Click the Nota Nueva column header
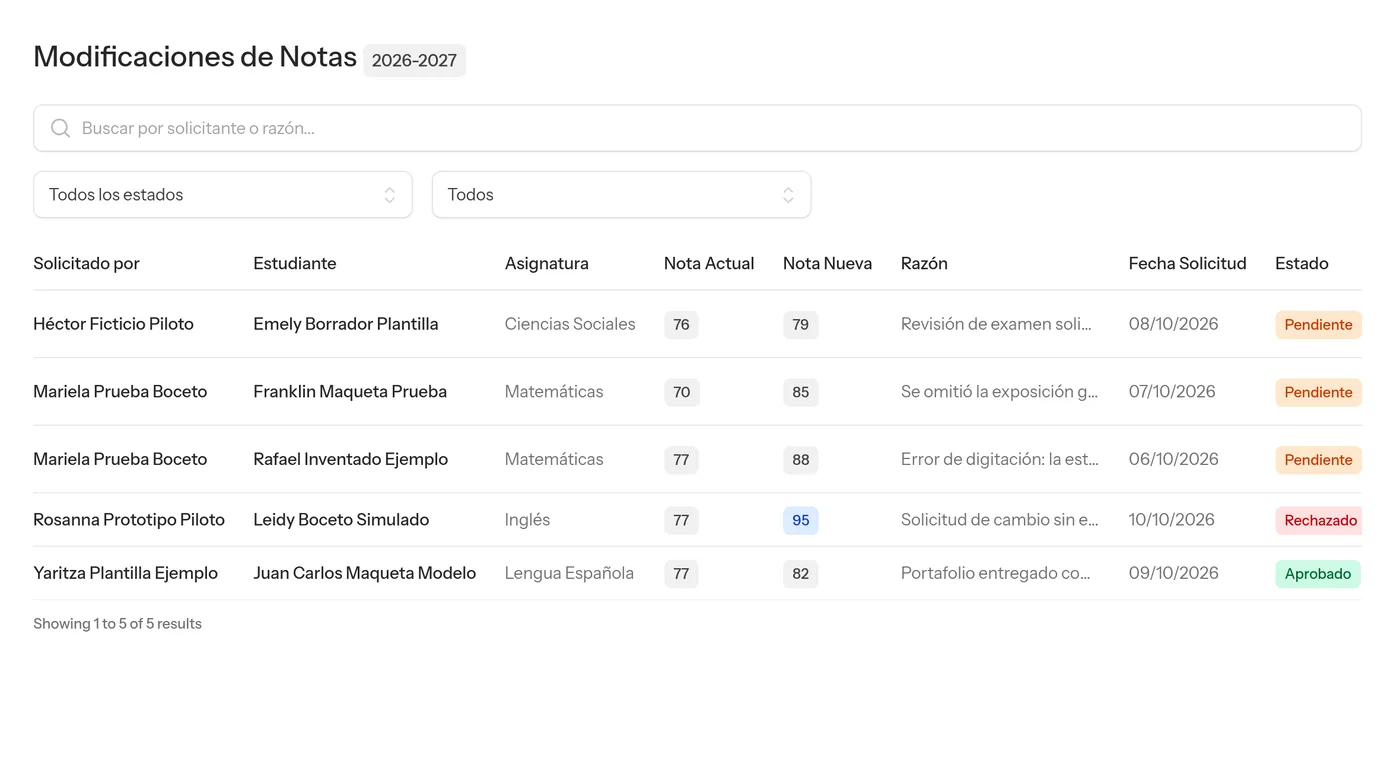 point(827,264)
